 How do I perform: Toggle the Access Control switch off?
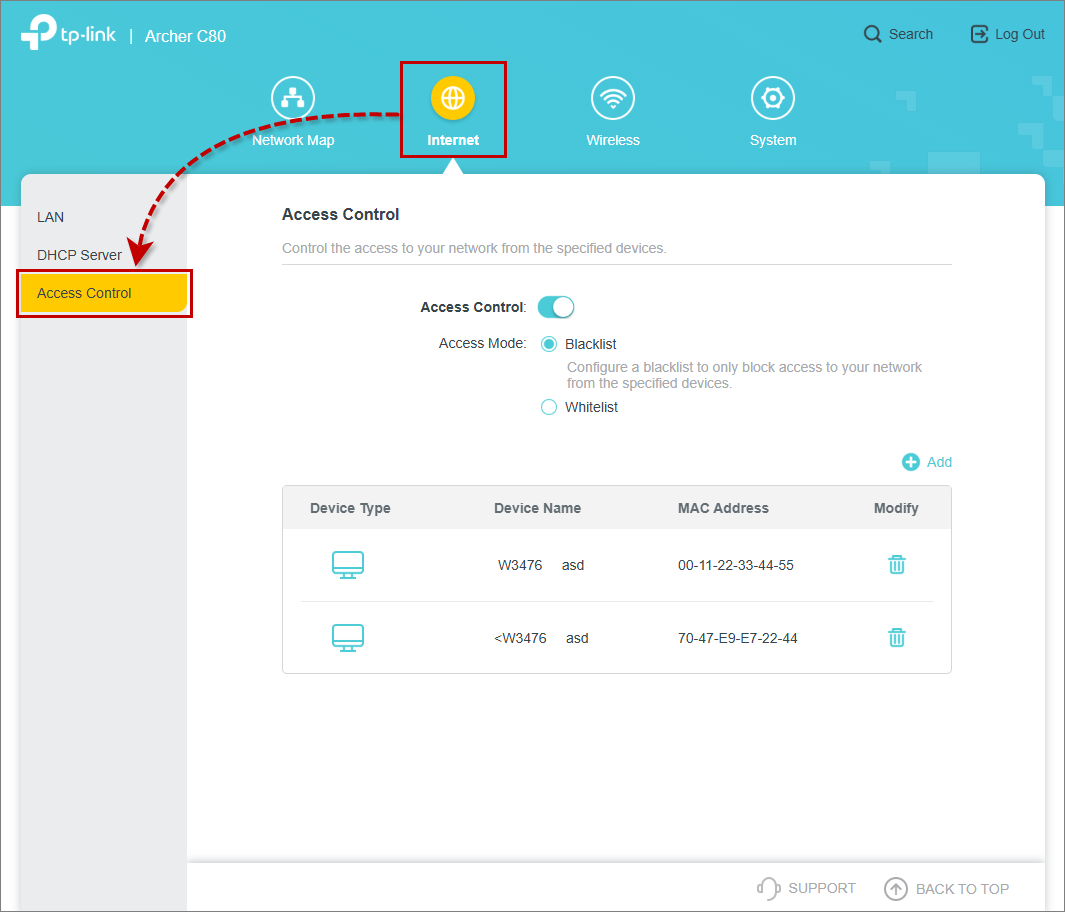556,307
